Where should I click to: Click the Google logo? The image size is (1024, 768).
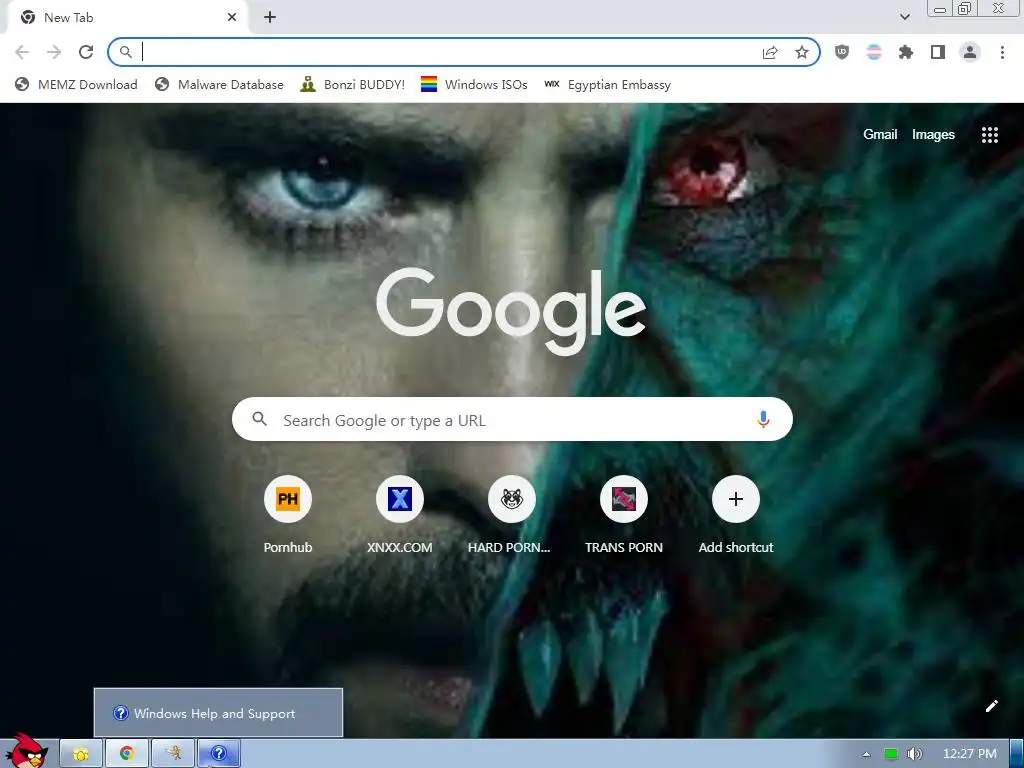pyautogui.click(x=511, y=311)
